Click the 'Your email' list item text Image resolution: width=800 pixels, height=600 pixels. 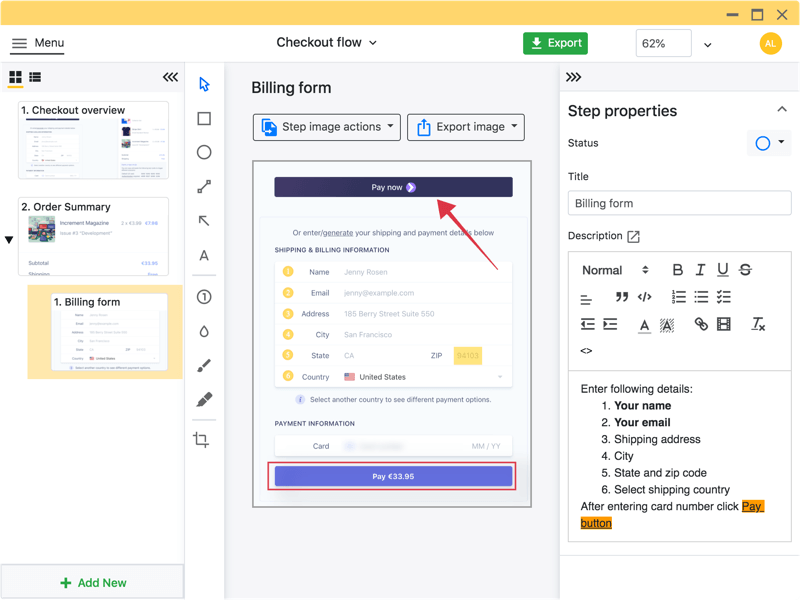(x=642, y=422)
